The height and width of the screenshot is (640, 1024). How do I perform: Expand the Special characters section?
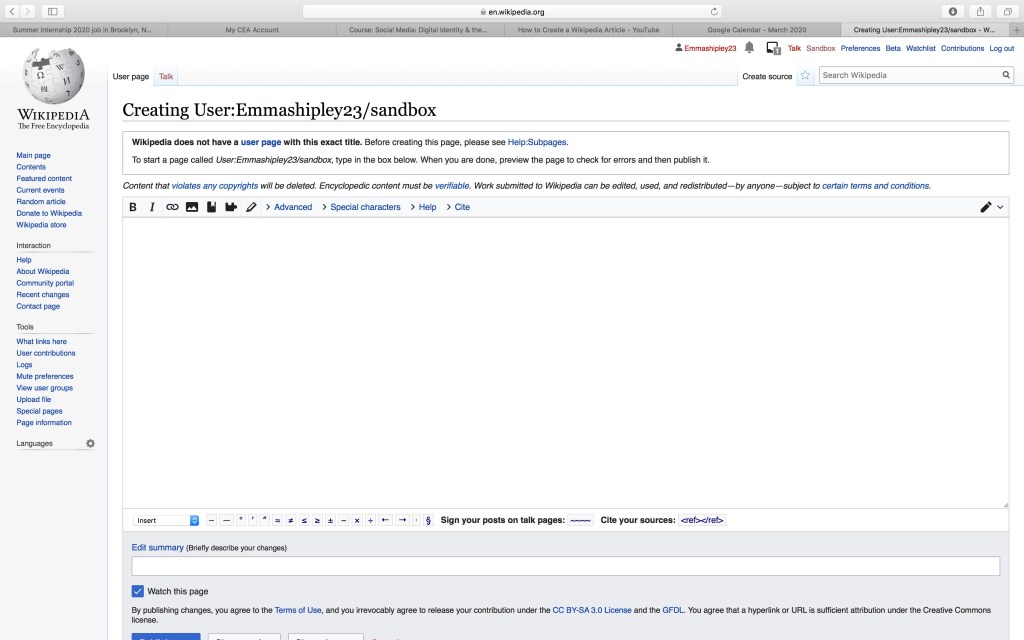[361, 207]
